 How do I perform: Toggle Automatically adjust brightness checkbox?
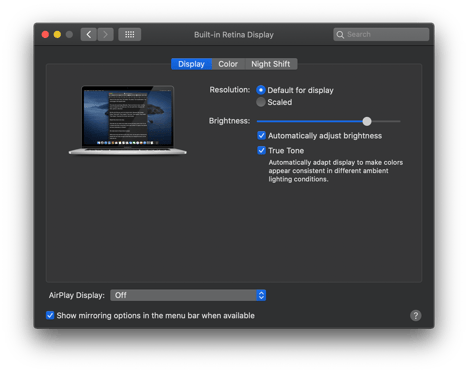[262, 135]
